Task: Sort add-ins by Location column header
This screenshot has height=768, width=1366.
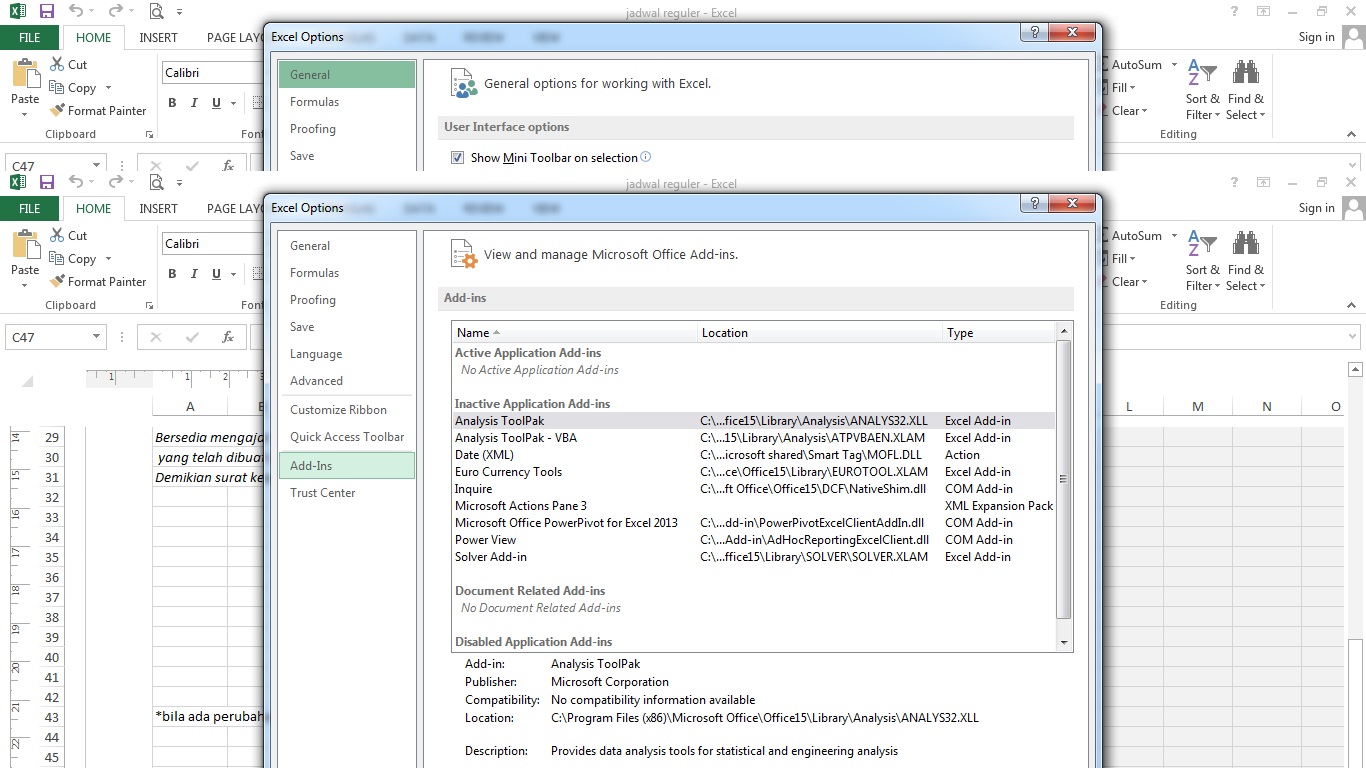Action: coord(820,333)
